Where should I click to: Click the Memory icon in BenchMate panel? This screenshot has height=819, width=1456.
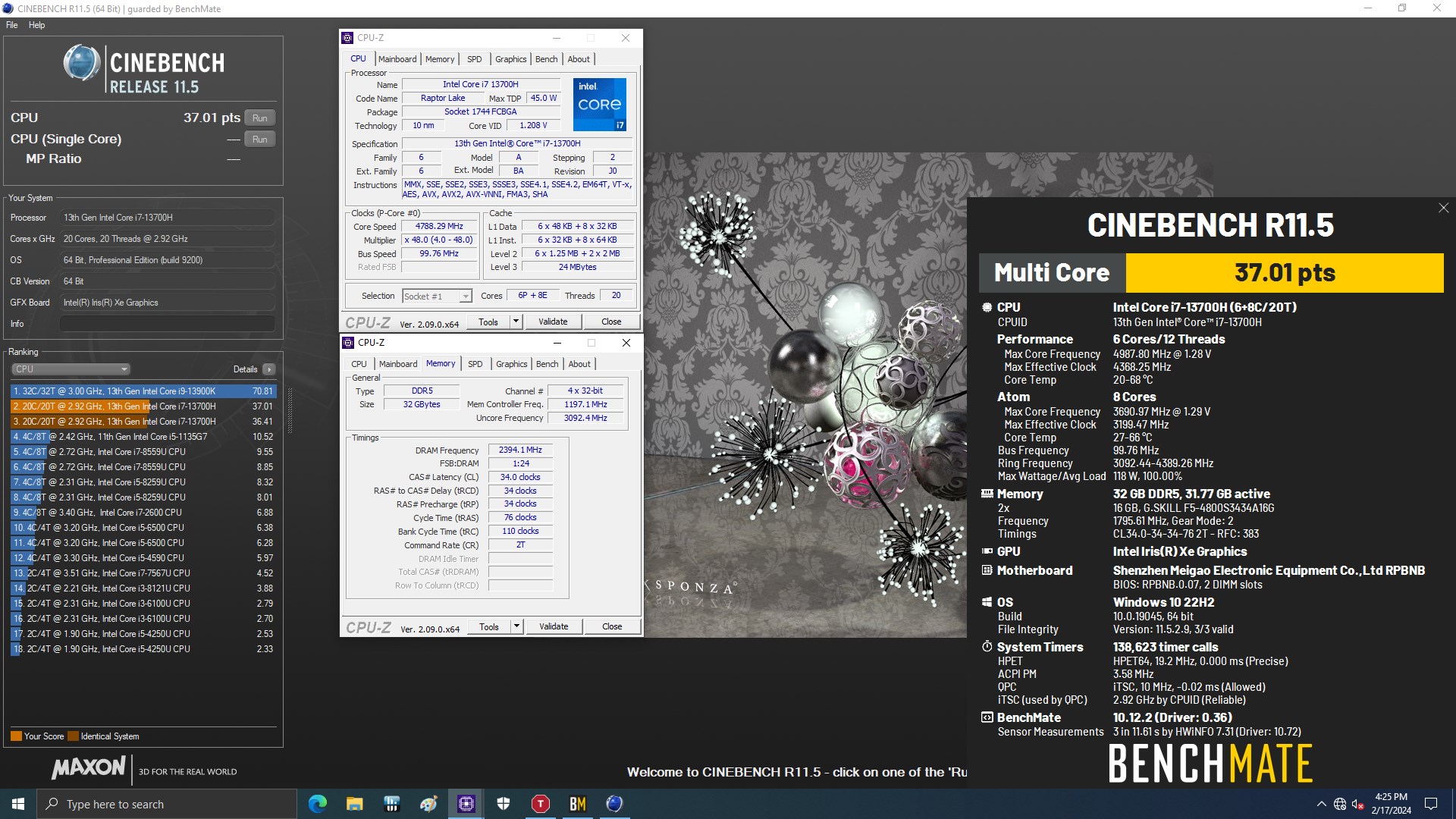tap(987, 494)
